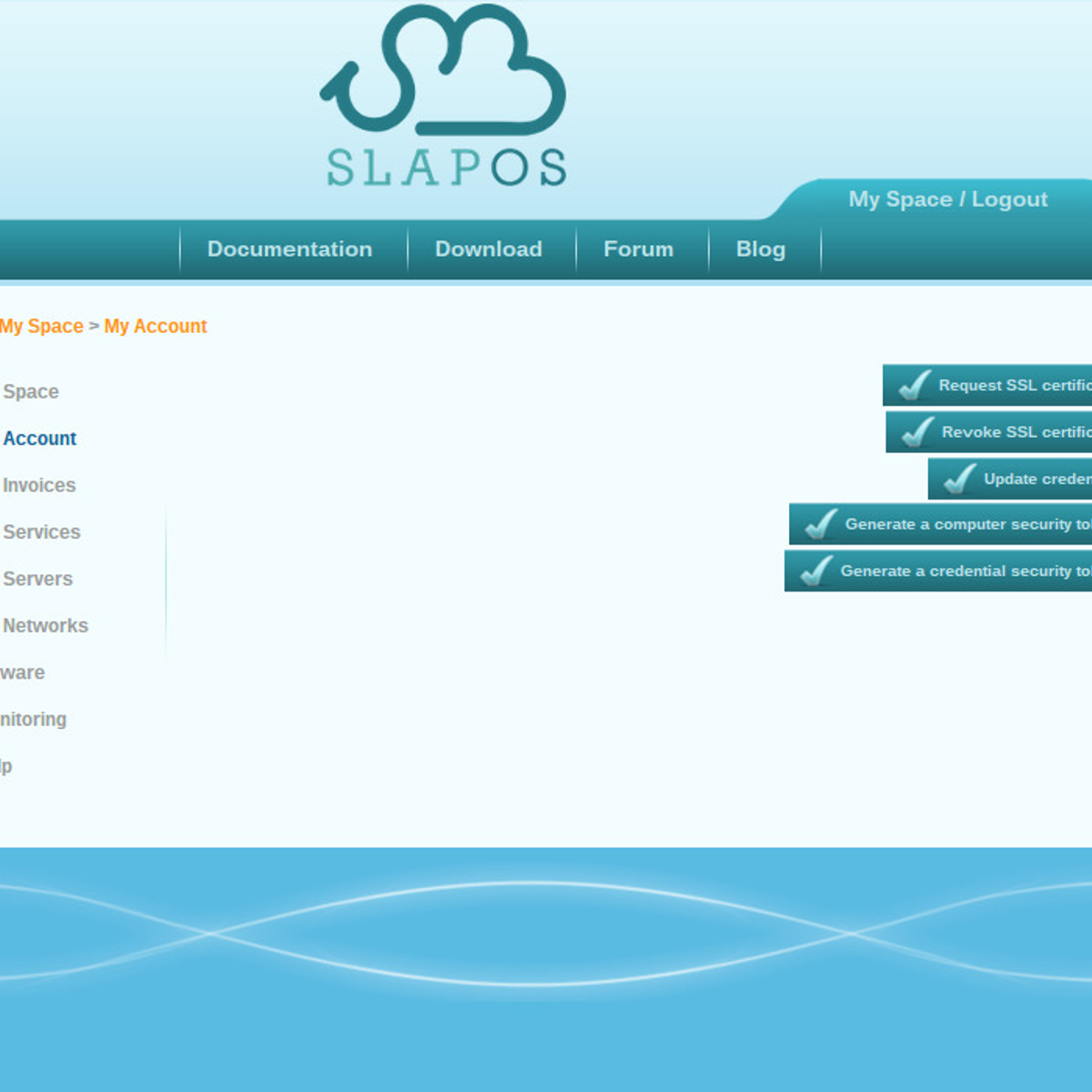Click My Account breadcrumb link
Viewport: 1092px width, 1092px height.
156,326
